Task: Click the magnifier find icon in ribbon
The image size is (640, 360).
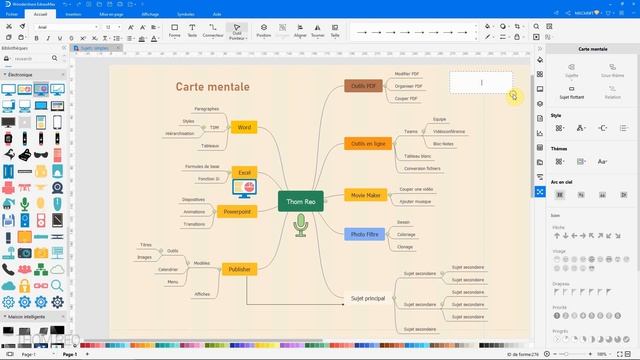Action: pyautogui.click(x=536, y=27)
